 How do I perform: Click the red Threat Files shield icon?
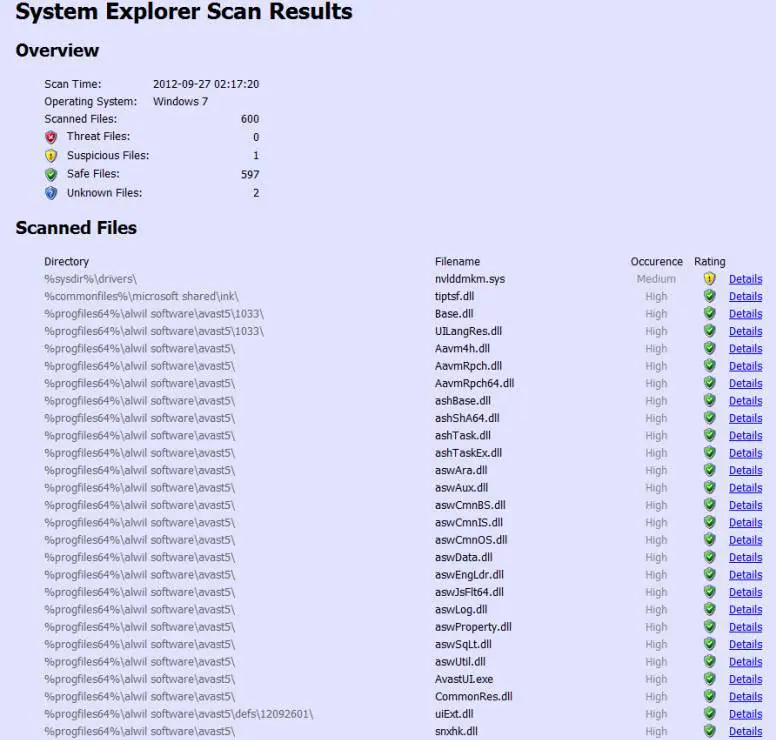[x=51, y=137]
